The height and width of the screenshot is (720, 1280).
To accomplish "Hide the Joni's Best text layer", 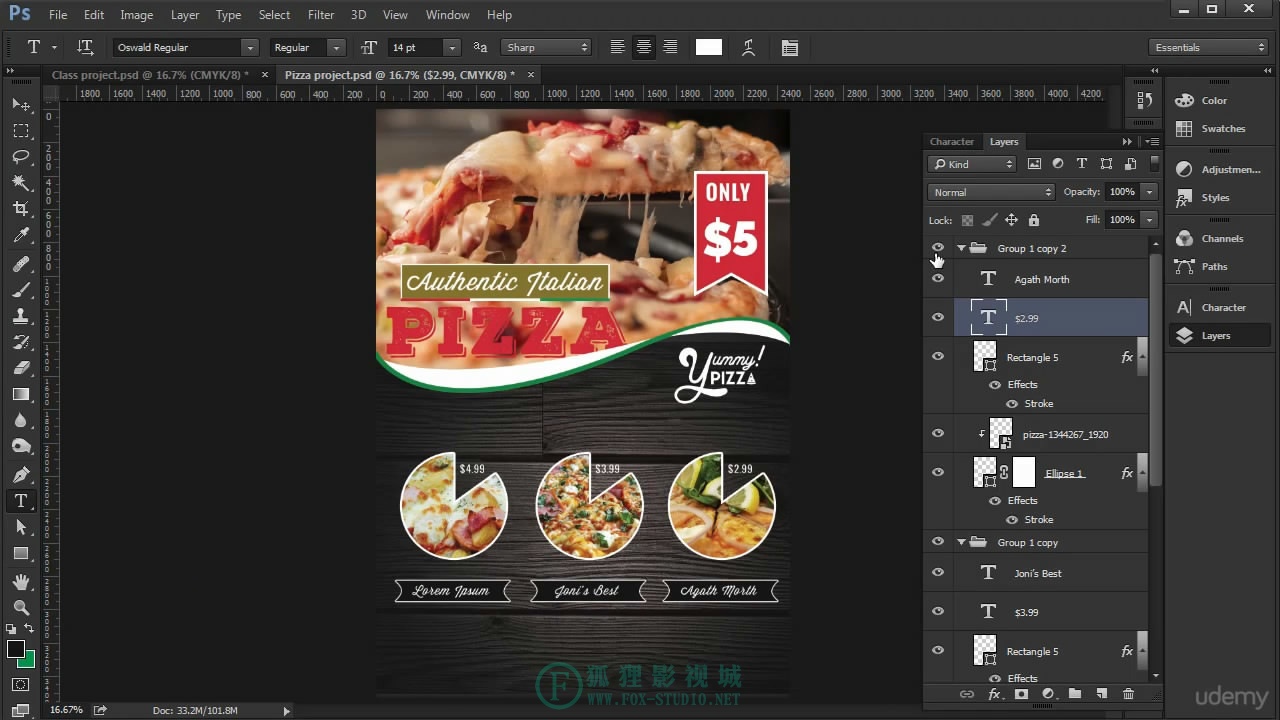I will [938, 573].
